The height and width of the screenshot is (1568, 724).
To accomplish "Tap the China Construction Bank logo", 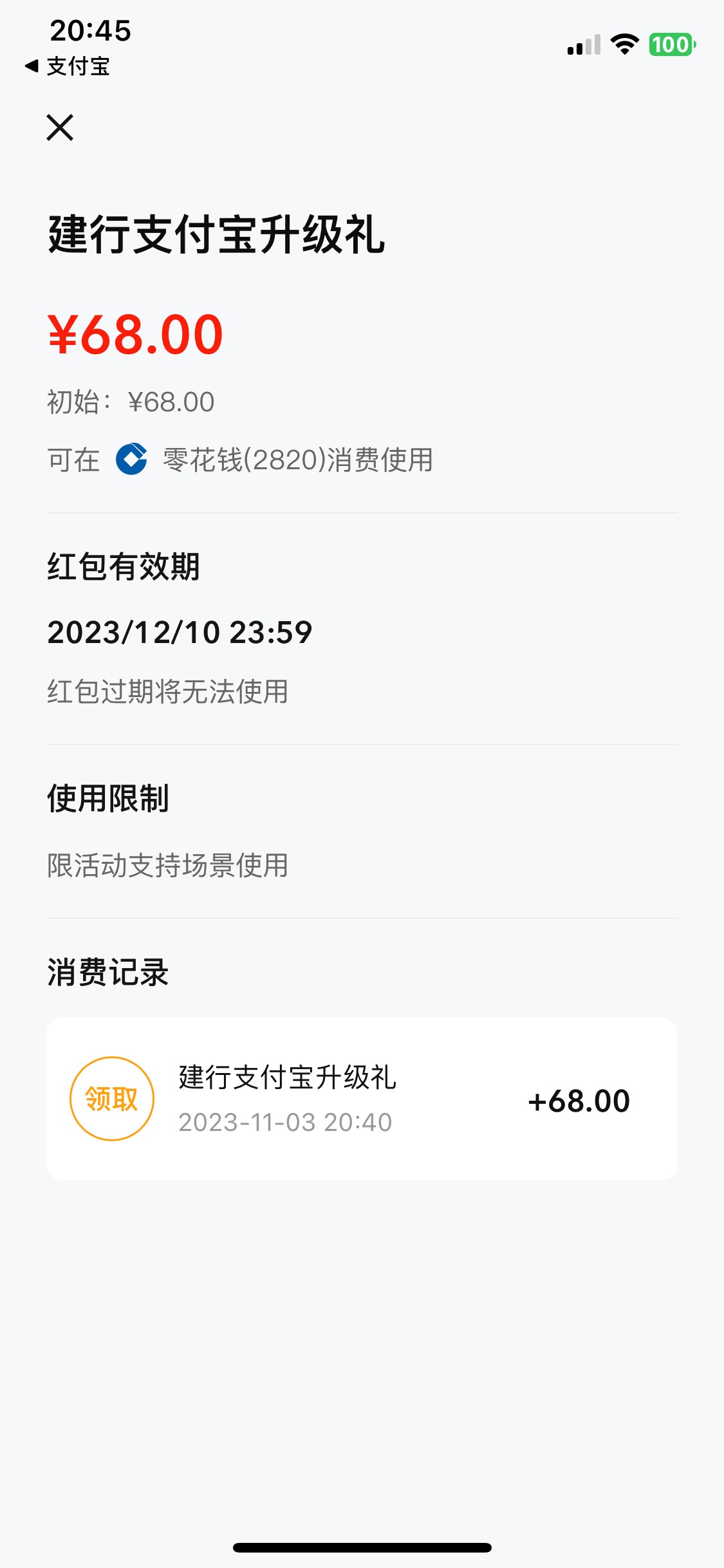I will click(131, 459).
